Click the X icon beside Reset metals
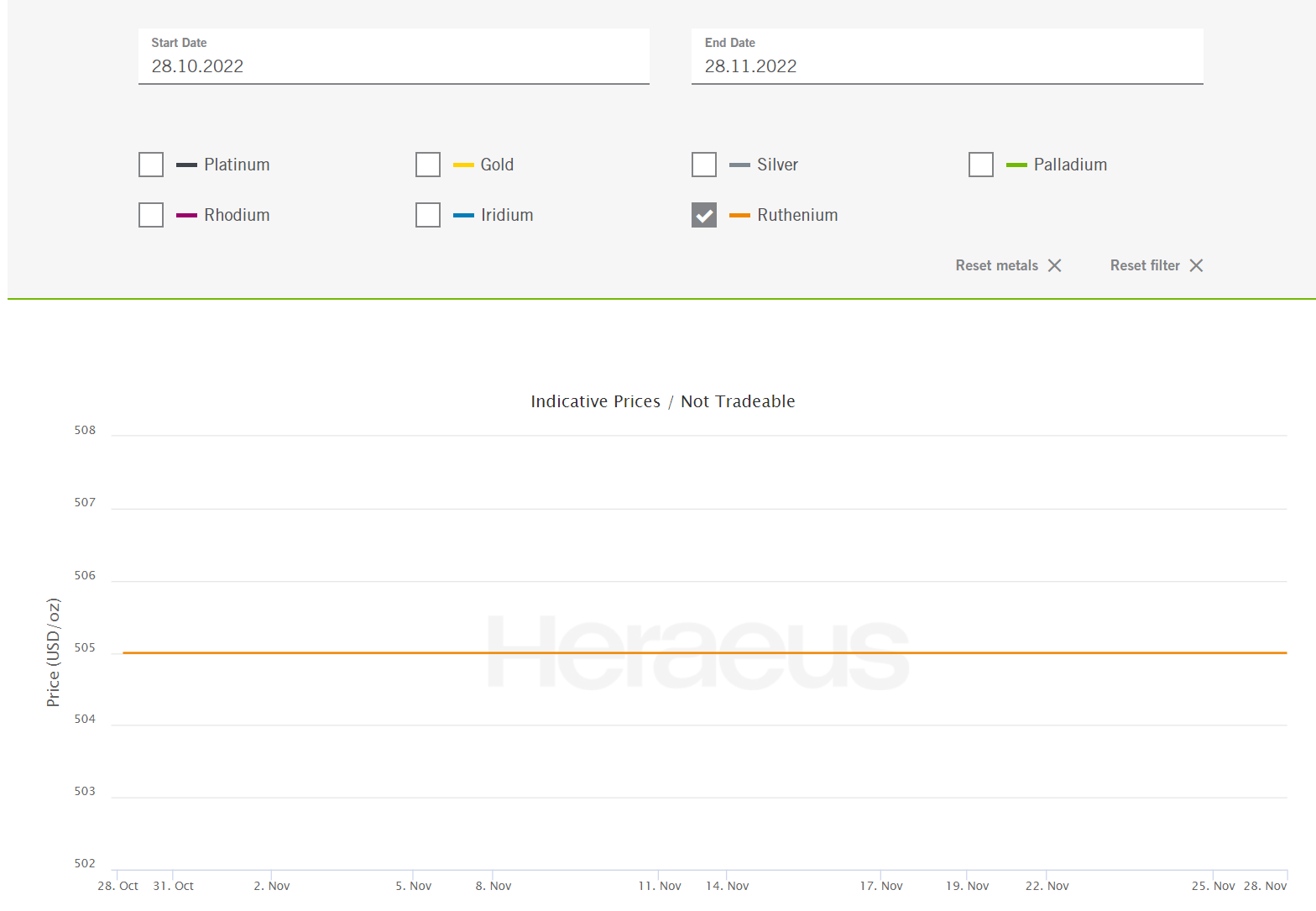This screenshot has height=911, width=1316. (x=1055, y=265)
